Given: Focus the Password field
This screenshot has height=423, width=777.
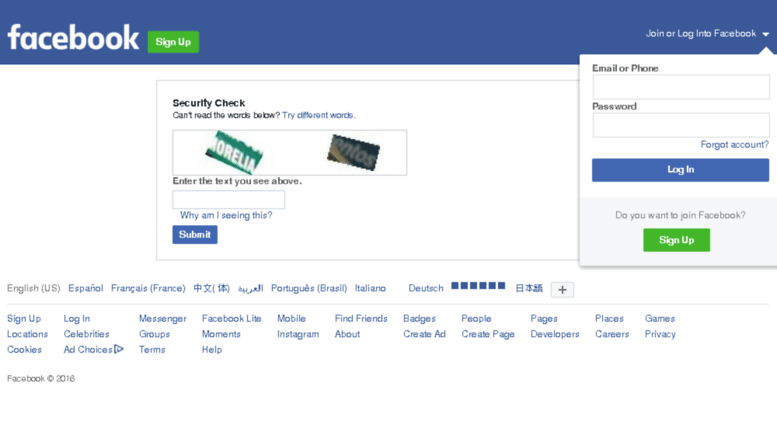Looking at the screenshot, I should pos(681,125).
